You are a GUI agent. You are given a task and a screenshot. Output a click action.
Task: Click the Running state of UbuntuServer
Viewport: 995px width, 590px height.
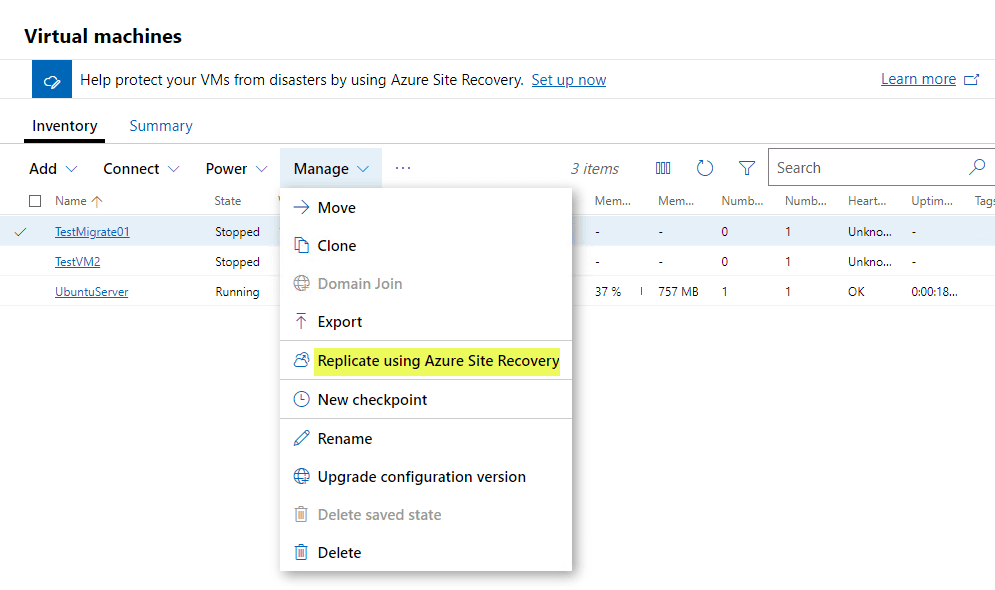[237, 292]
